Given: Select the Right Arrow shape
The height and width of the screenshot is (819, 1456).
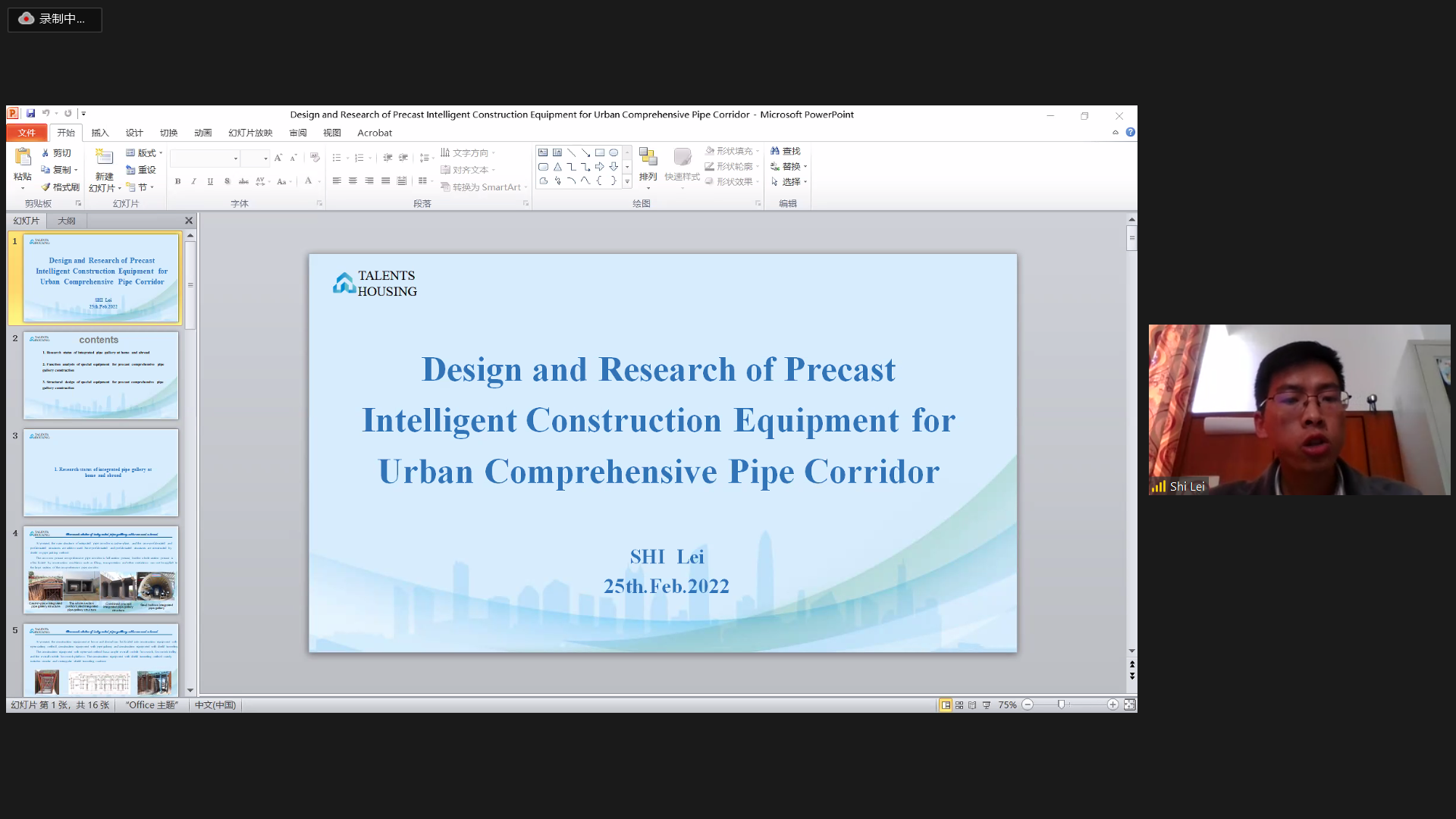Looking at the screenshot, I should [600, 167].
